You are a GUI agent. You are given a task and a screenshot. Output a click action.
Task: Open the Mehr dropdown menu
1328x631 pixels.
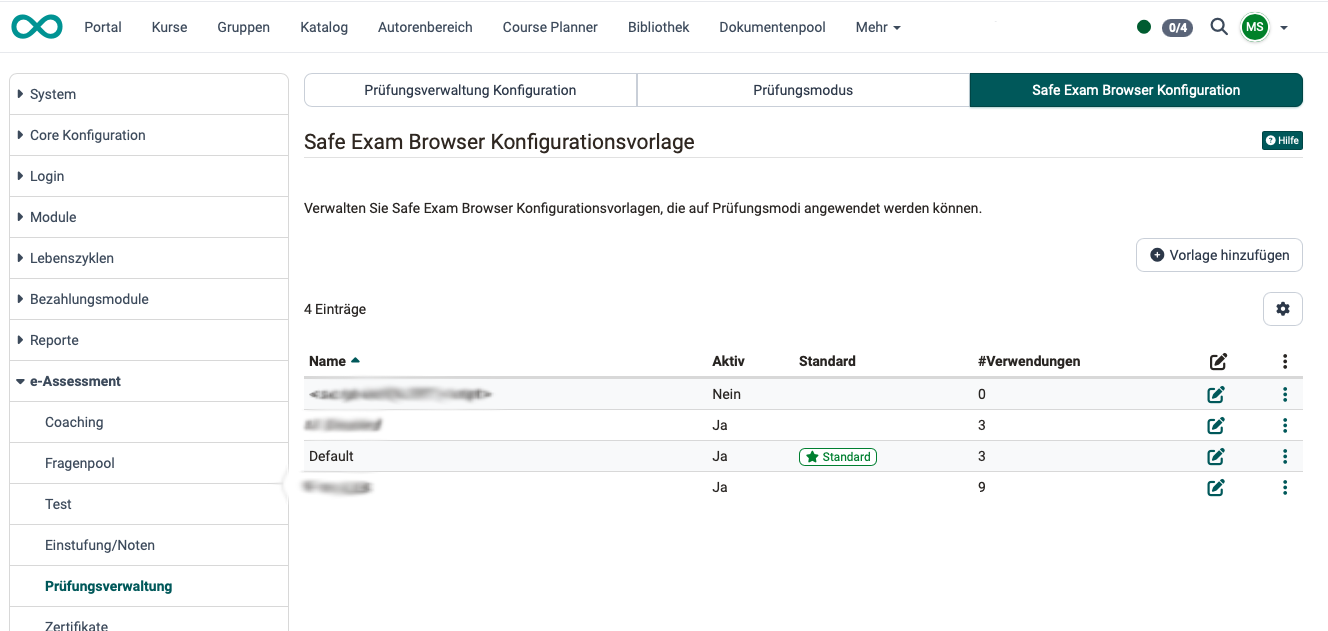coord(877,27)
